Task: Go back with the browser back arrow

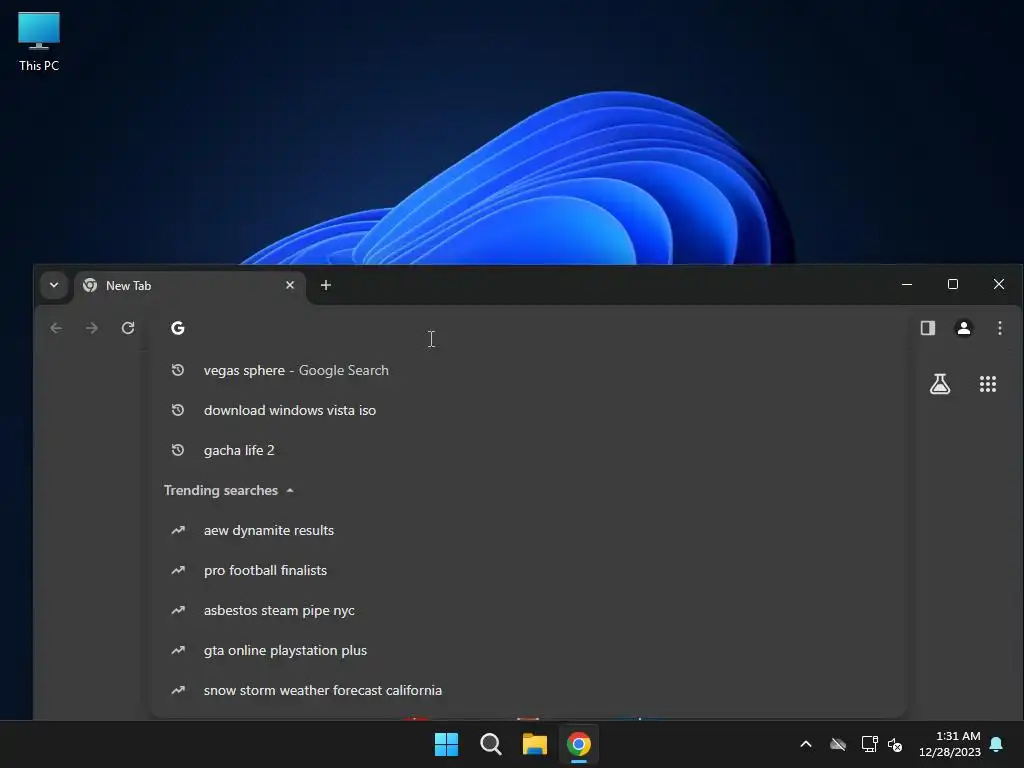Action: click(56, 328)
